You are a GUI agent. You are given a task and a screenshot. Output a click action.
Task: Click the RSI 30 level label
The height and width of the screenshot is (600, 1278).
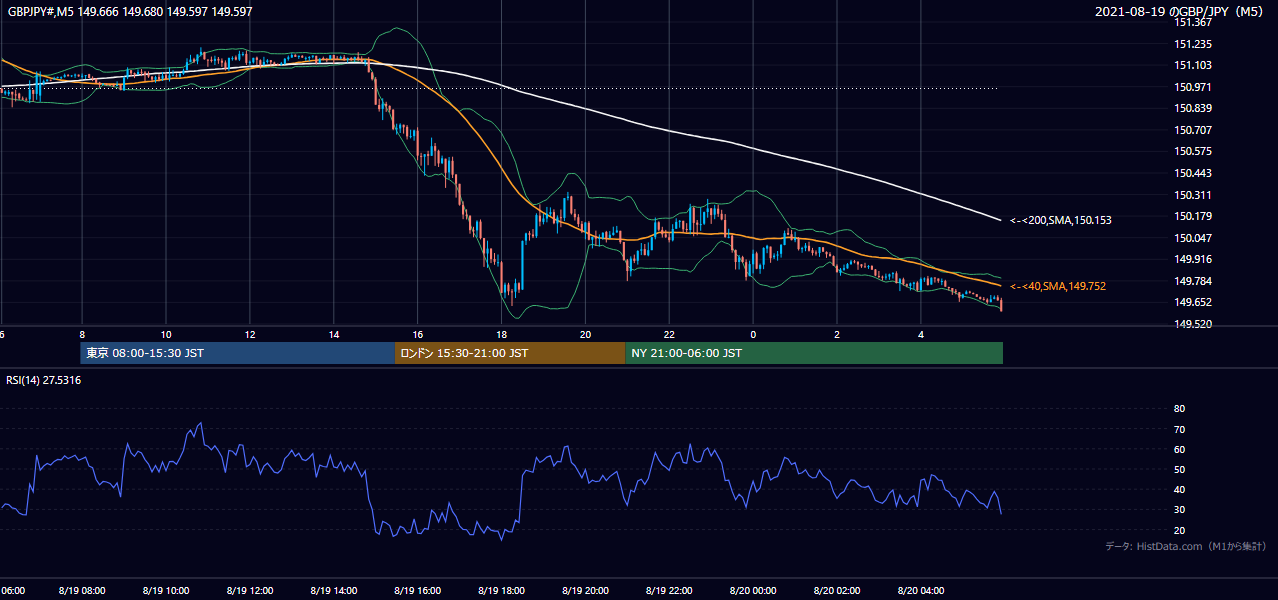tap(1179, 510)
